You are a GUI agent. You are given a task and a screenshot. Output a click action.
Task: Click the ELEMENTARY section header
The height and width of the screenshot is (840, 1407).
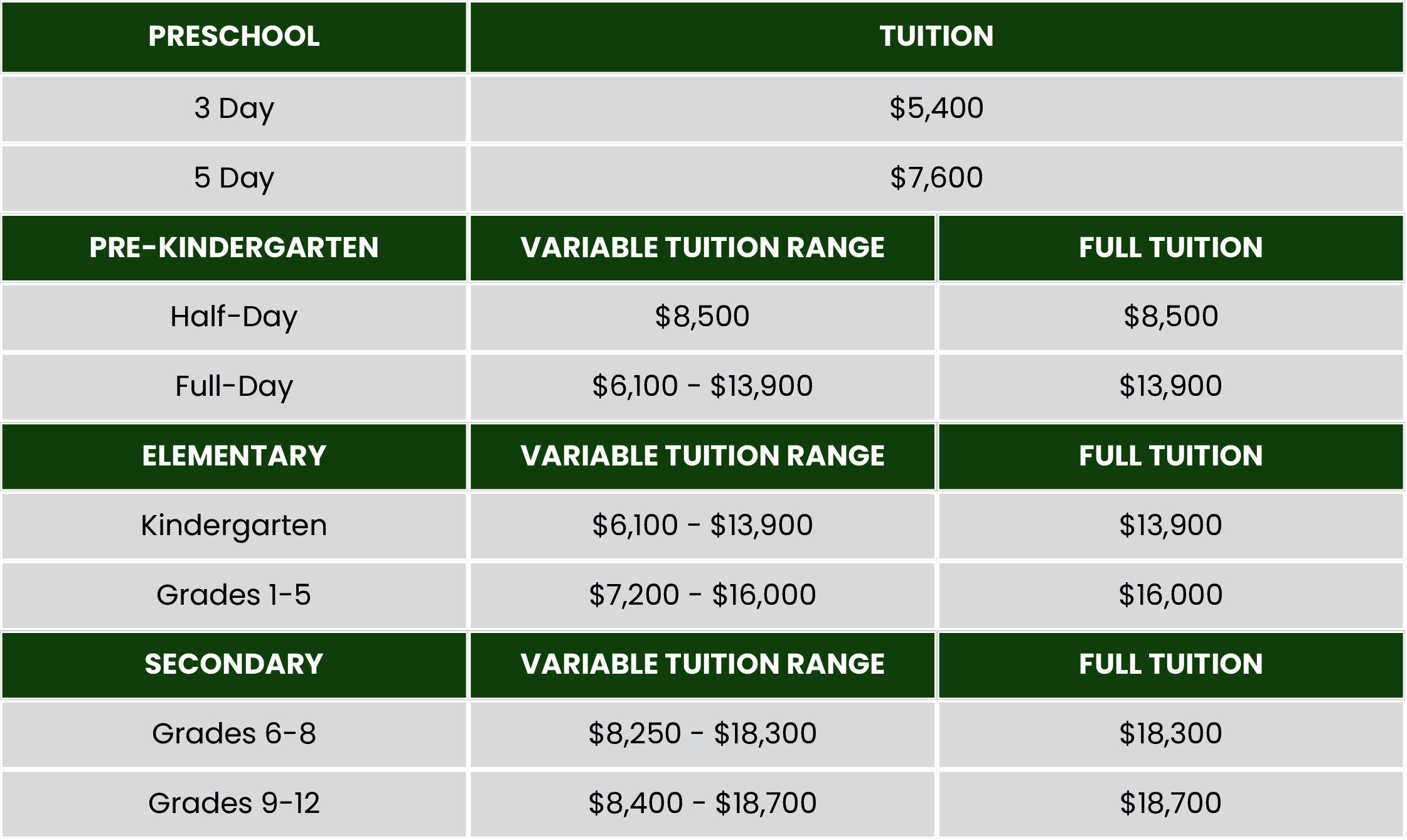[x=234, y=456]
